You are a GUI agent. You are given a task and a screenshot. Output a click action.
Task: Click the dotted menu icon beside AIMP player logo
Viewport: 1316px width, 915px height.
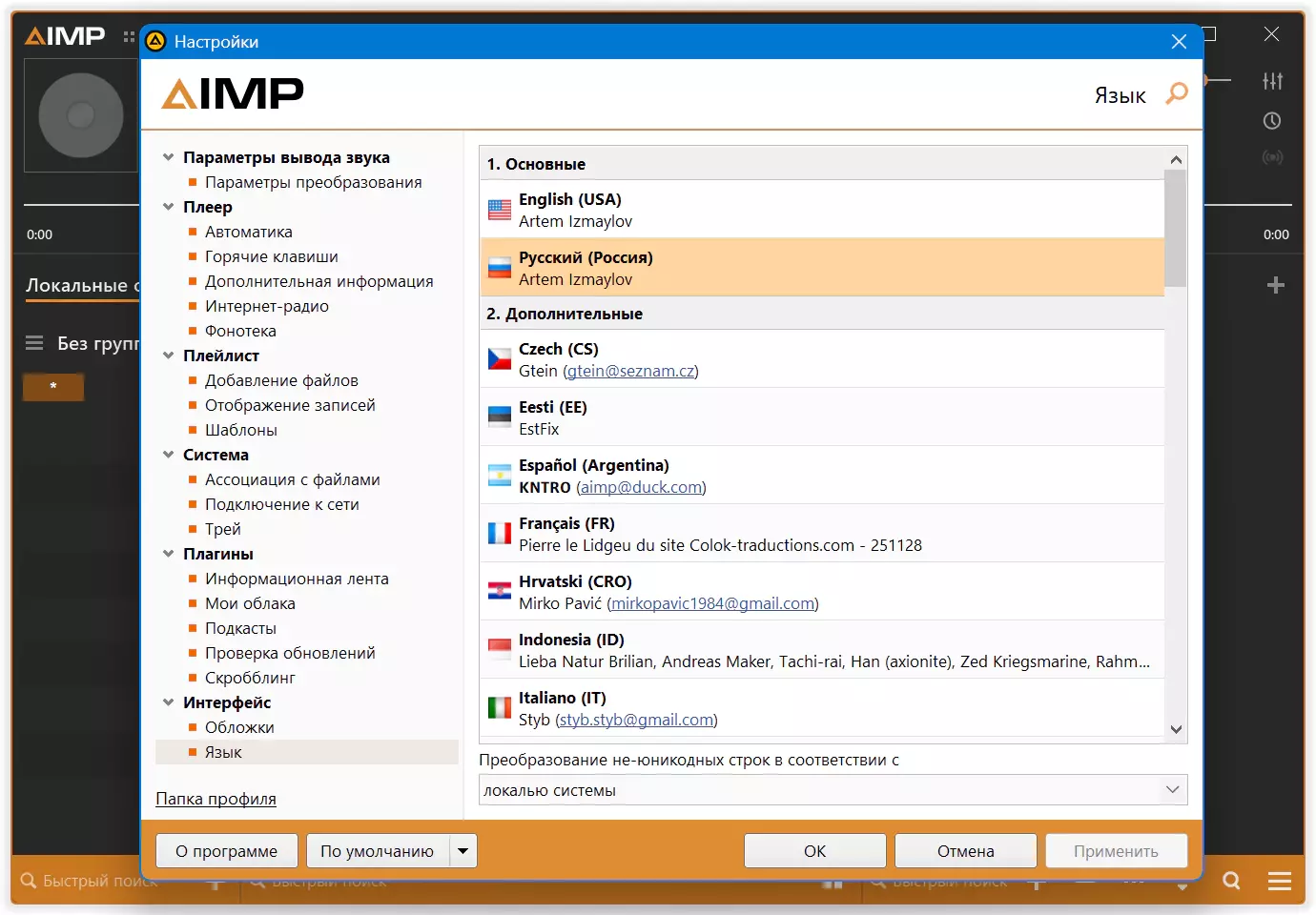point(129,37)
